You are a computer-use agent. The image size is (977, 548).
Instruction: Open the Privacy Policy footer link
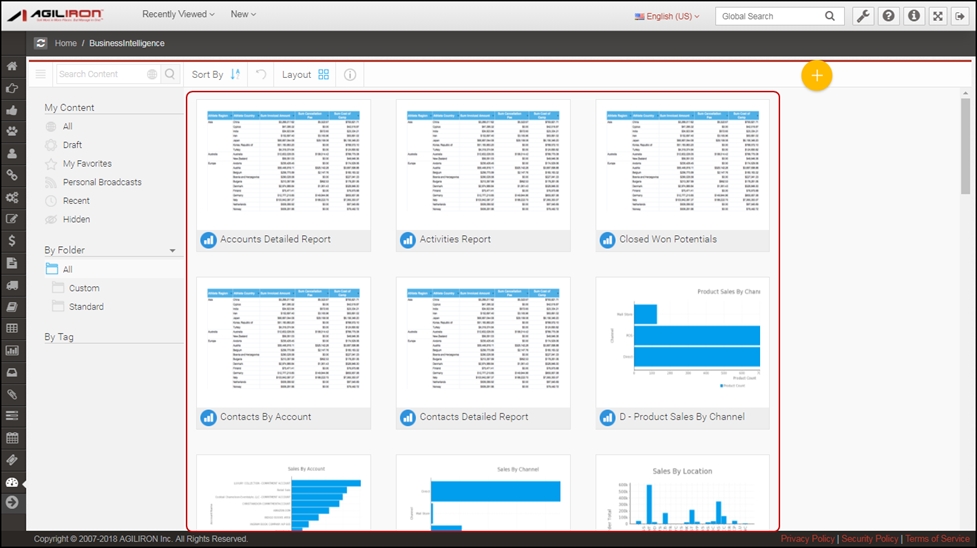click(x=808, y=539)
